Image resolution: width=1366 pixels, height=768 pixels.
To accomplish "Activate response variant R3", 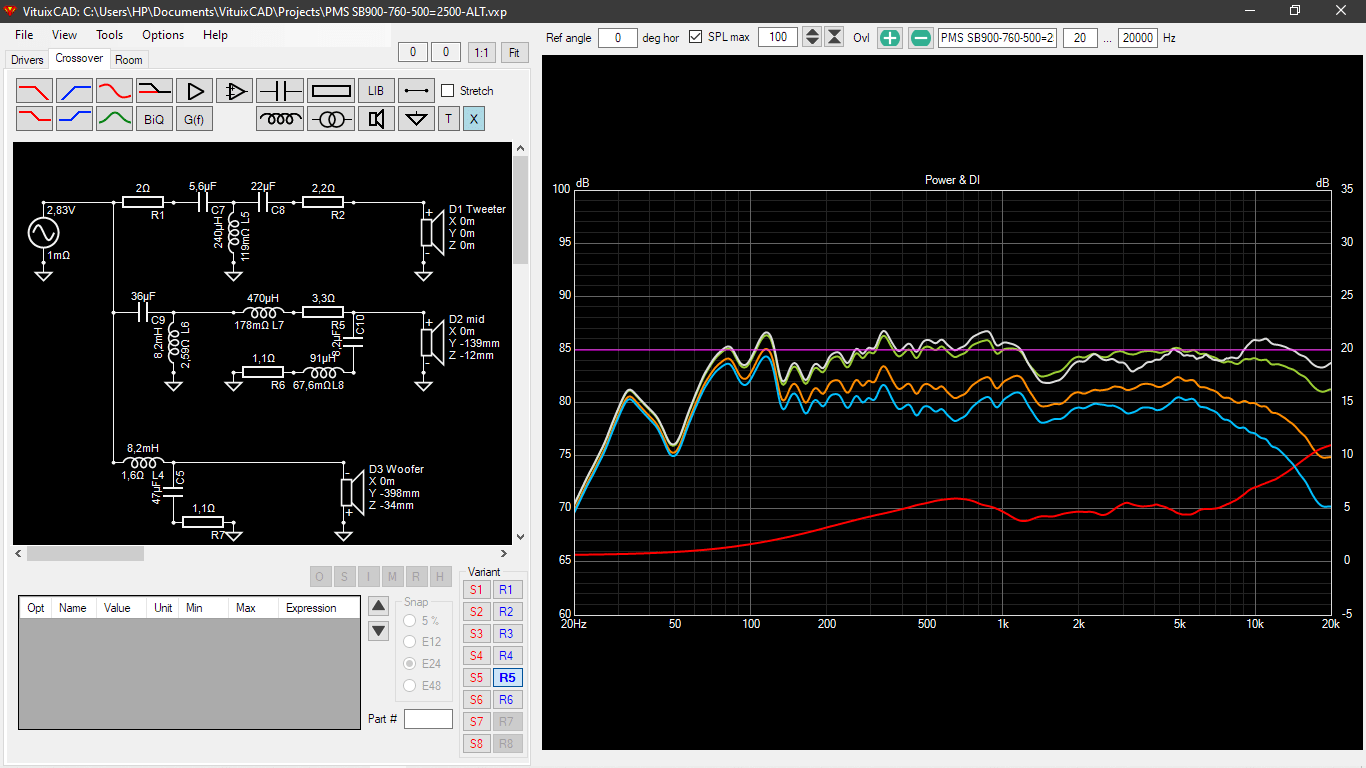I will 506,634.
